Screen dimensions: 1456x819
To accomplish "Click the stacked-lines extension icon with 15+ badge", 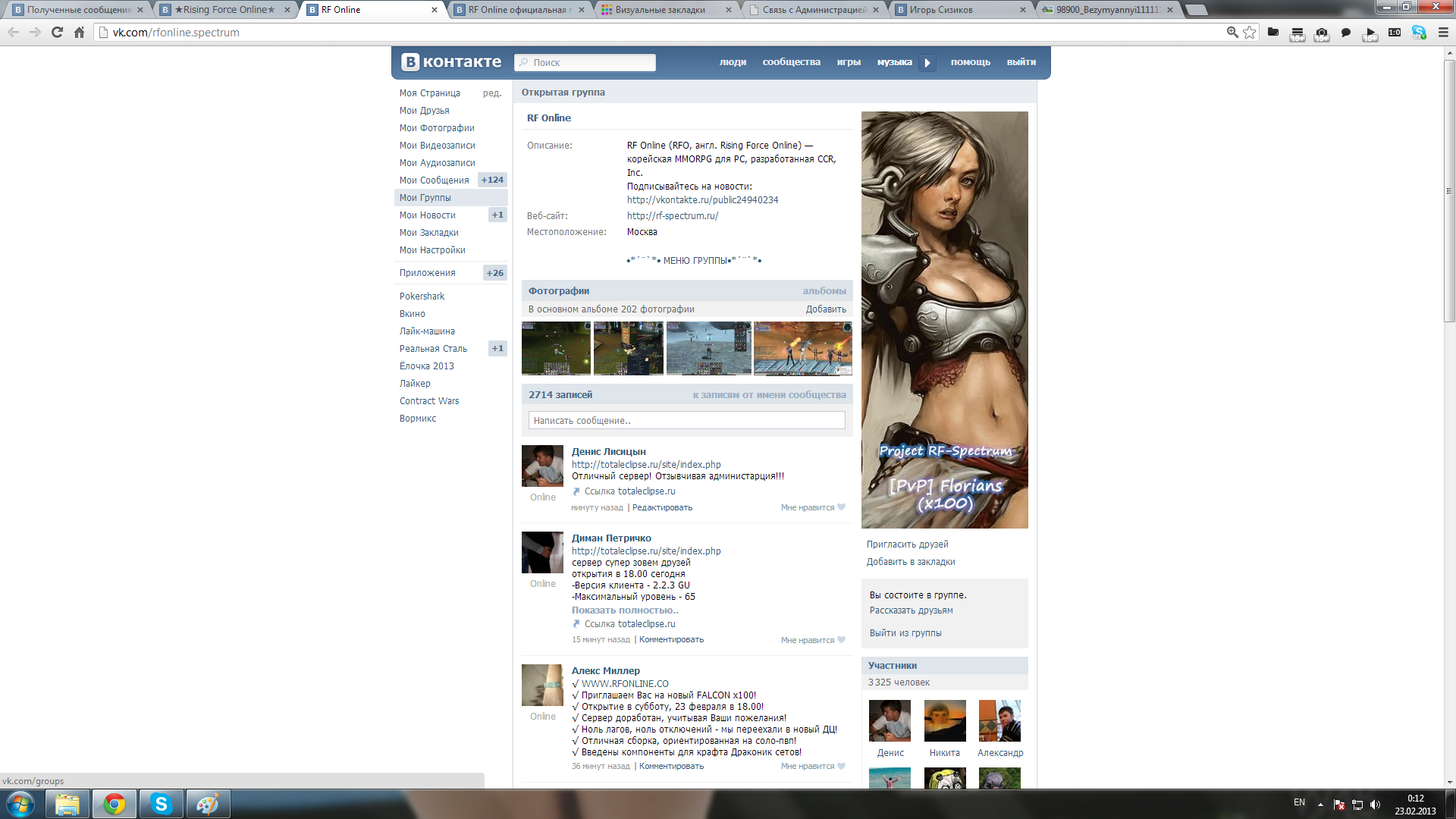I will (x=1298, y=33).
